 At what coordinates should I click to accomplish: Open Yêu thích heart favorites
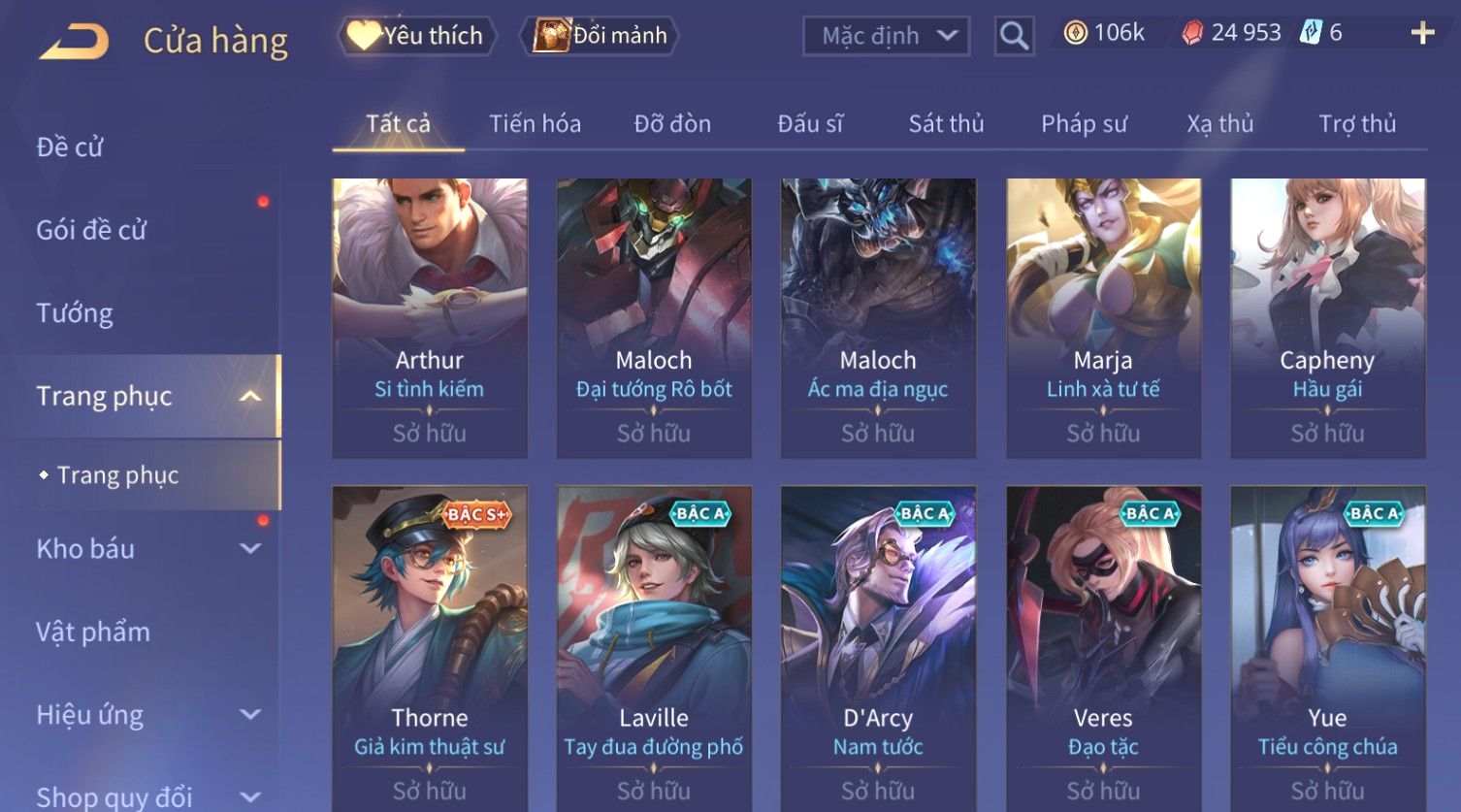pos(417,36)
